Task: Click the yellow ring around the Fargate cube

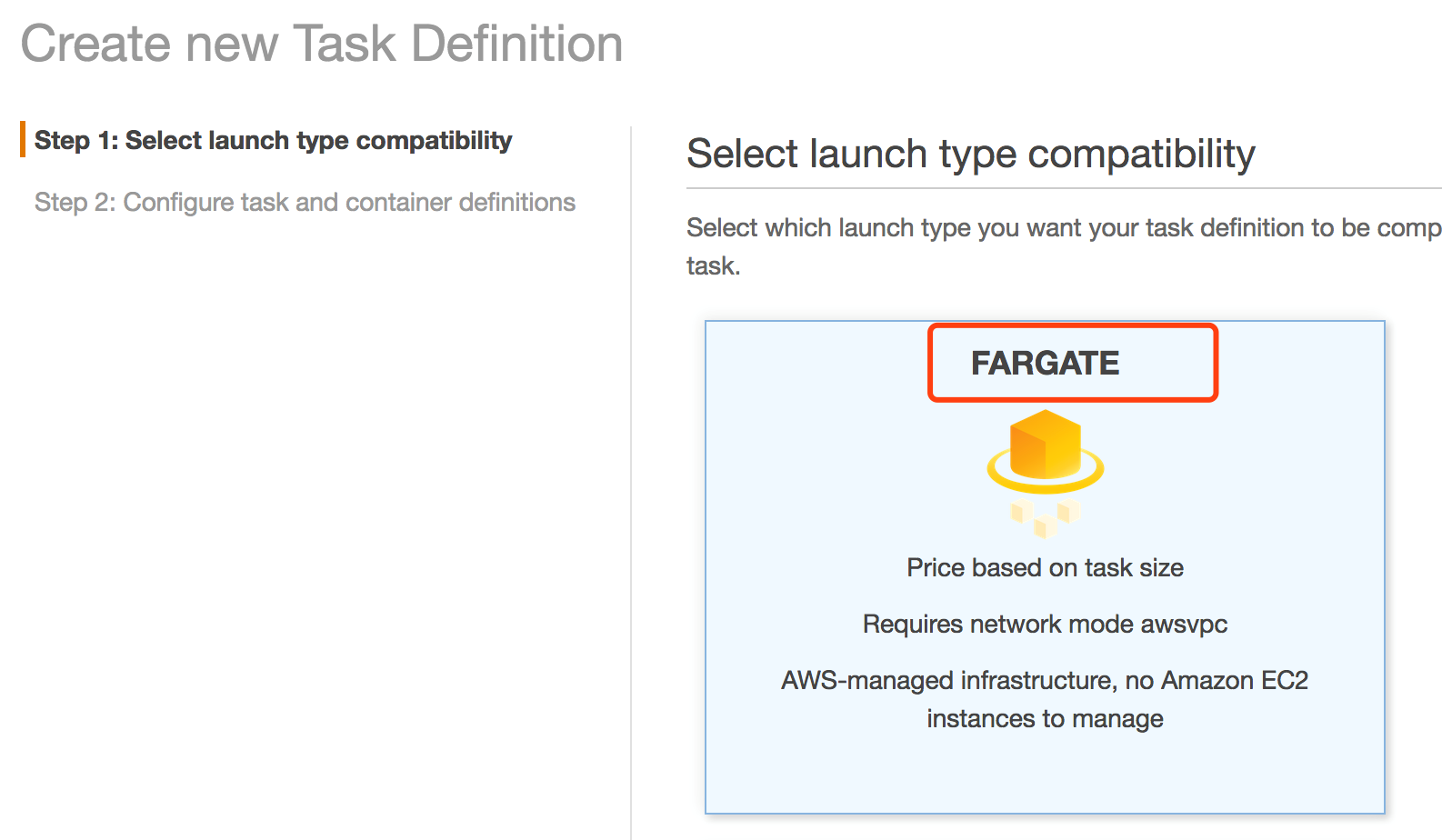Action: [1091, 474]
